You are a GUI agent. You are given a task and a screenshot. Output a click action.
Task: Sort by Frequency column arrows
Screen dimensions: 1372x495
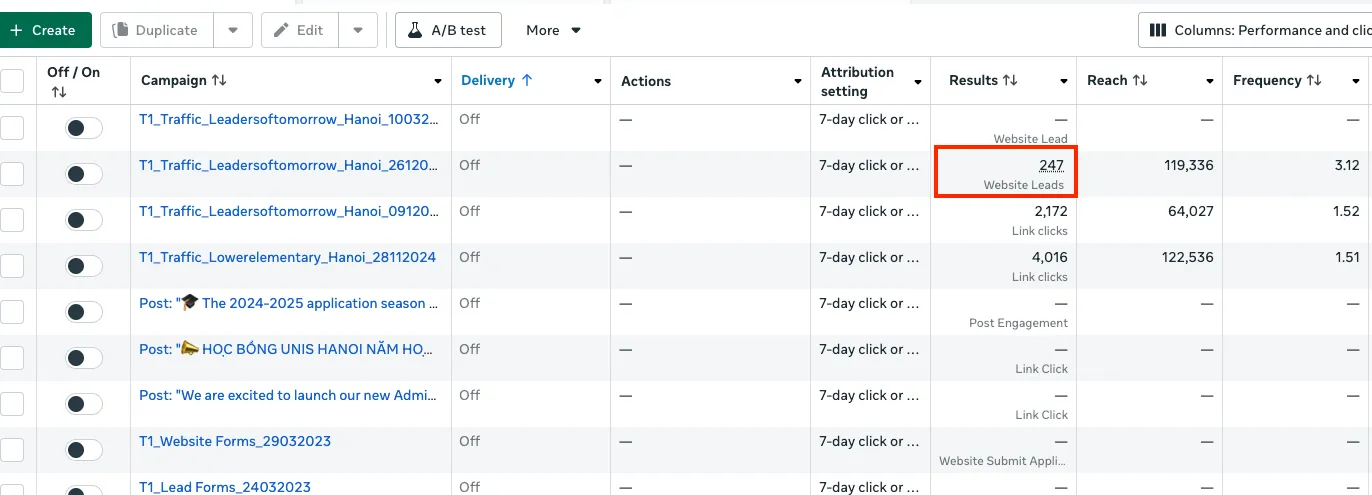pos(1314,81)
